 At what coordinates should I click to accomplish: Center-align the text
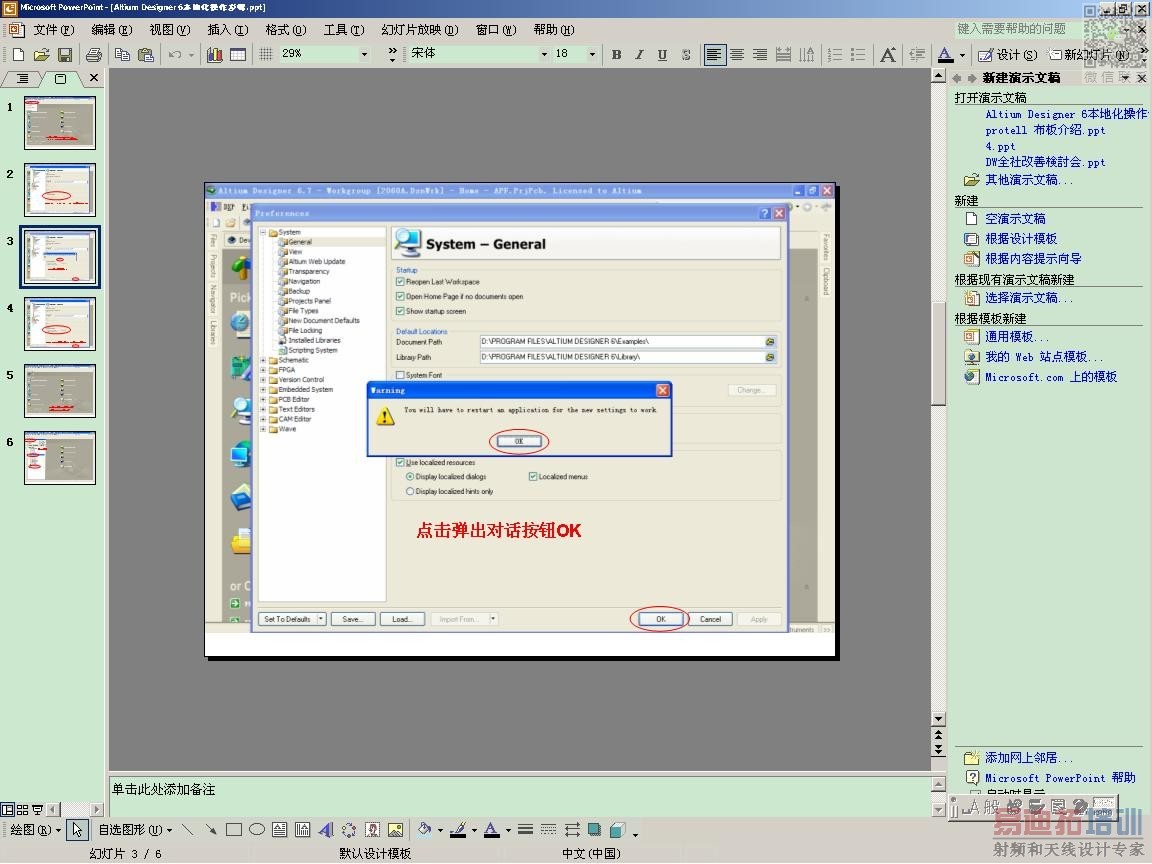[x=737, y=54]
